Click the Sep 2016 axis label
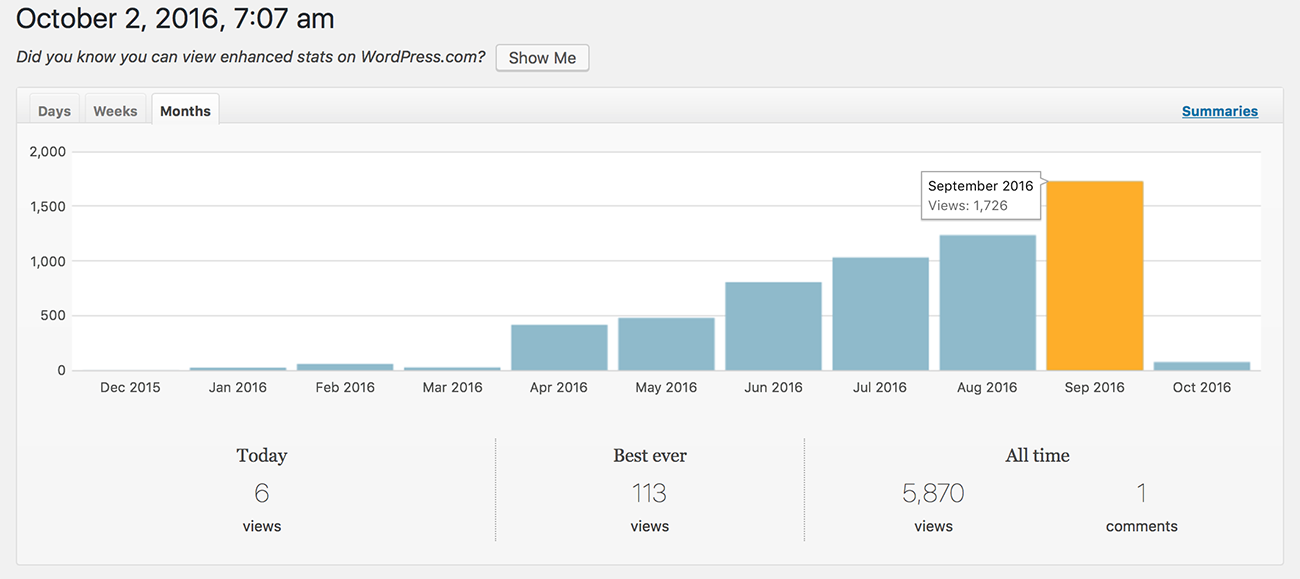 [1094, 388]
